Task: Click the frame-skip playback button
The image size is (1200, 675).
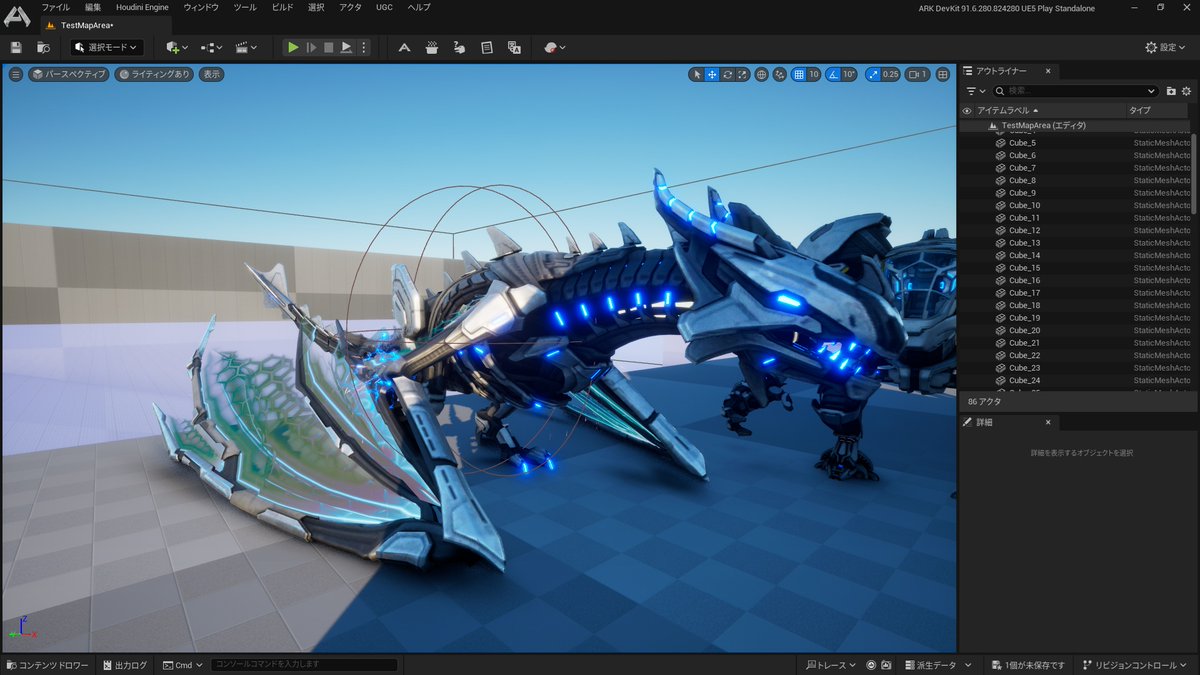Action: [311, 47]
